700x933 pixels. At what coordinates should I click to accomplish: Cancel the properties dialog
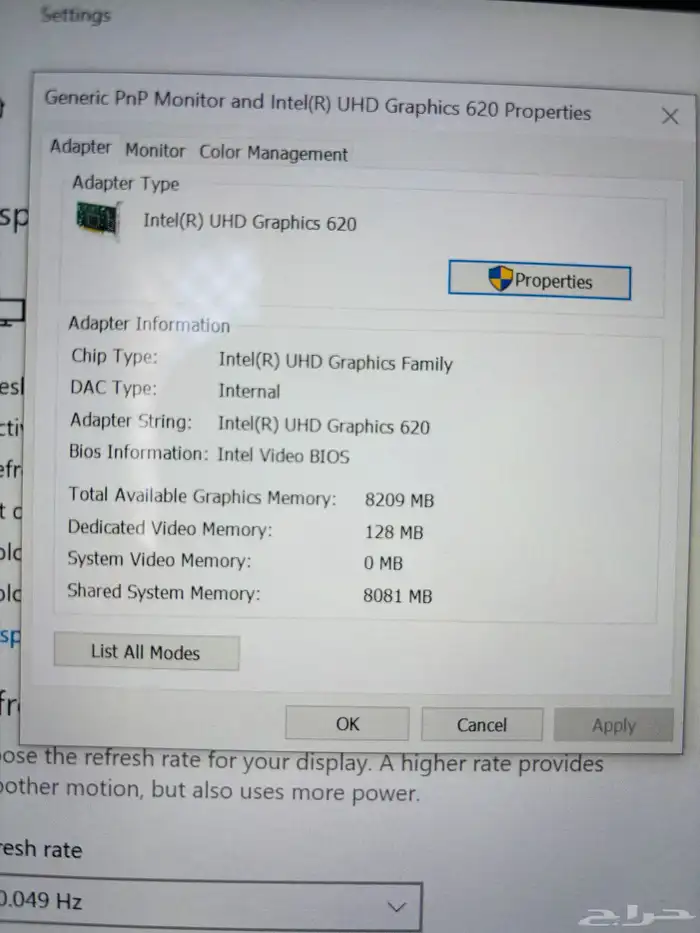click(x=482, y=725)
